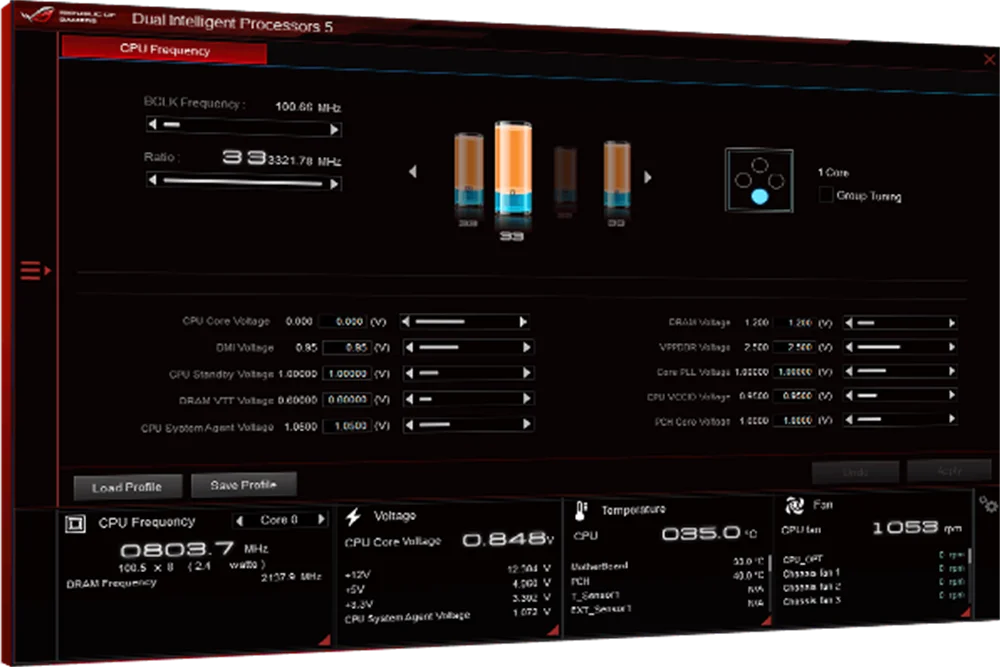Screen dimensions: 1000x667
Task: Expand the Voltage panel corner triangle
Action: click(553, 631)
